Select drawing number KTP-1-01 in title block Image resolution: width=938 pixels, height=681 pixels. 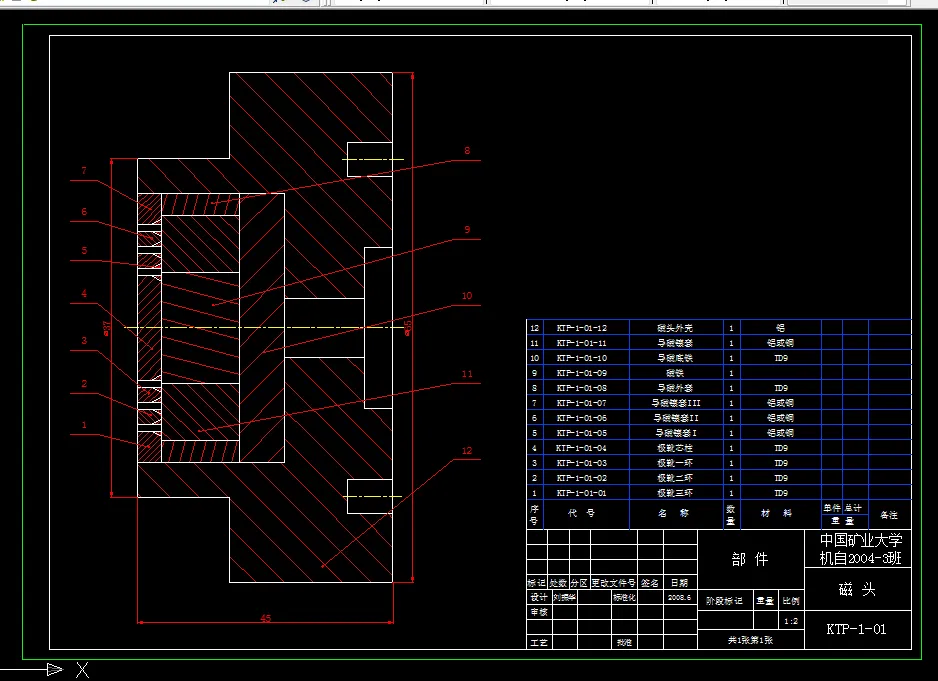coord(856,629)
